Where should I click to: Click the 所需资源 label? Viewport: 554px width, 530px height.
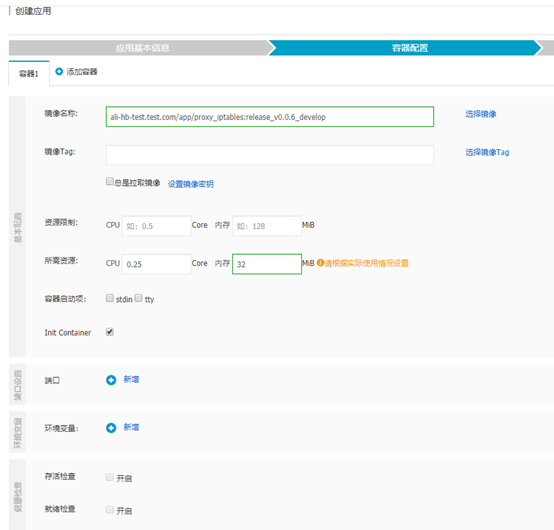[61, 261]
